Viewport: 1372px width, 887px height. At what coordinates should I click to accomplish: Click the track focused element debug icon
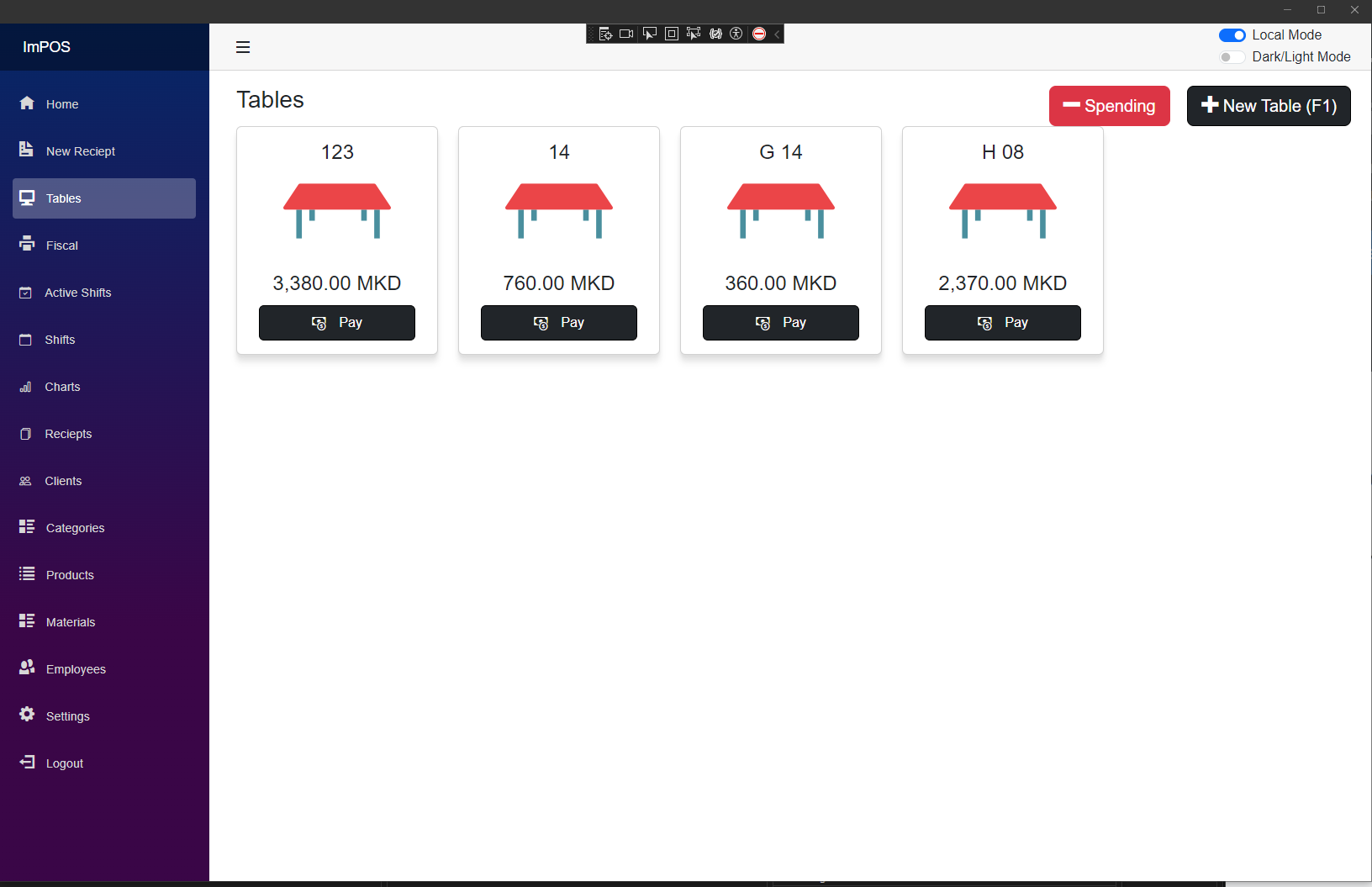point(694,34)
